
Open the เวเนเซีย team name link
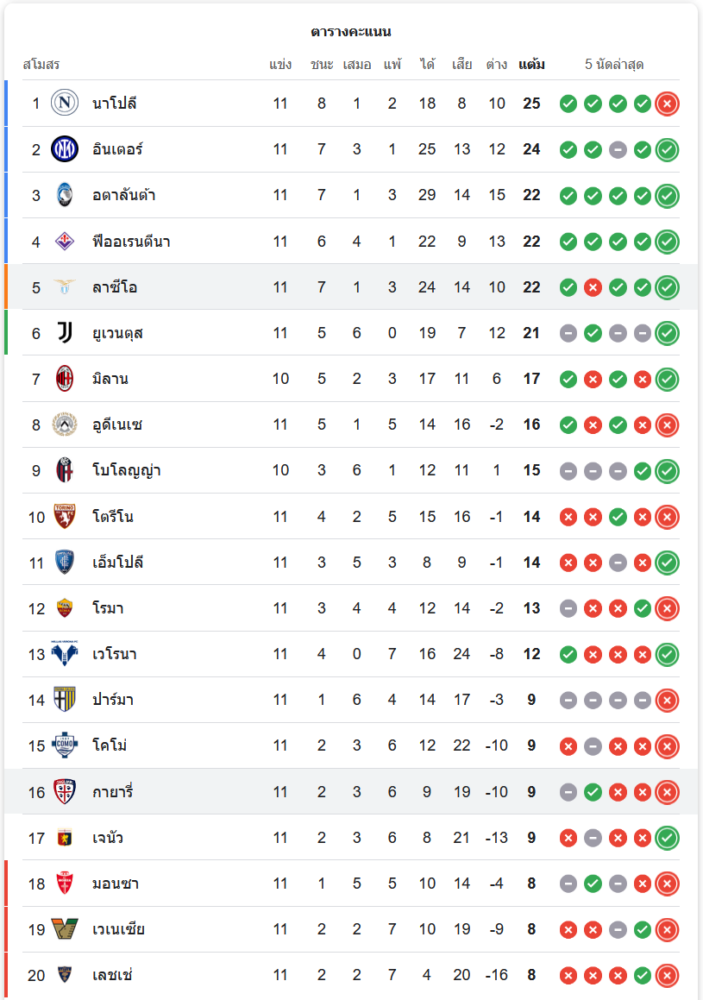point(118,930)
